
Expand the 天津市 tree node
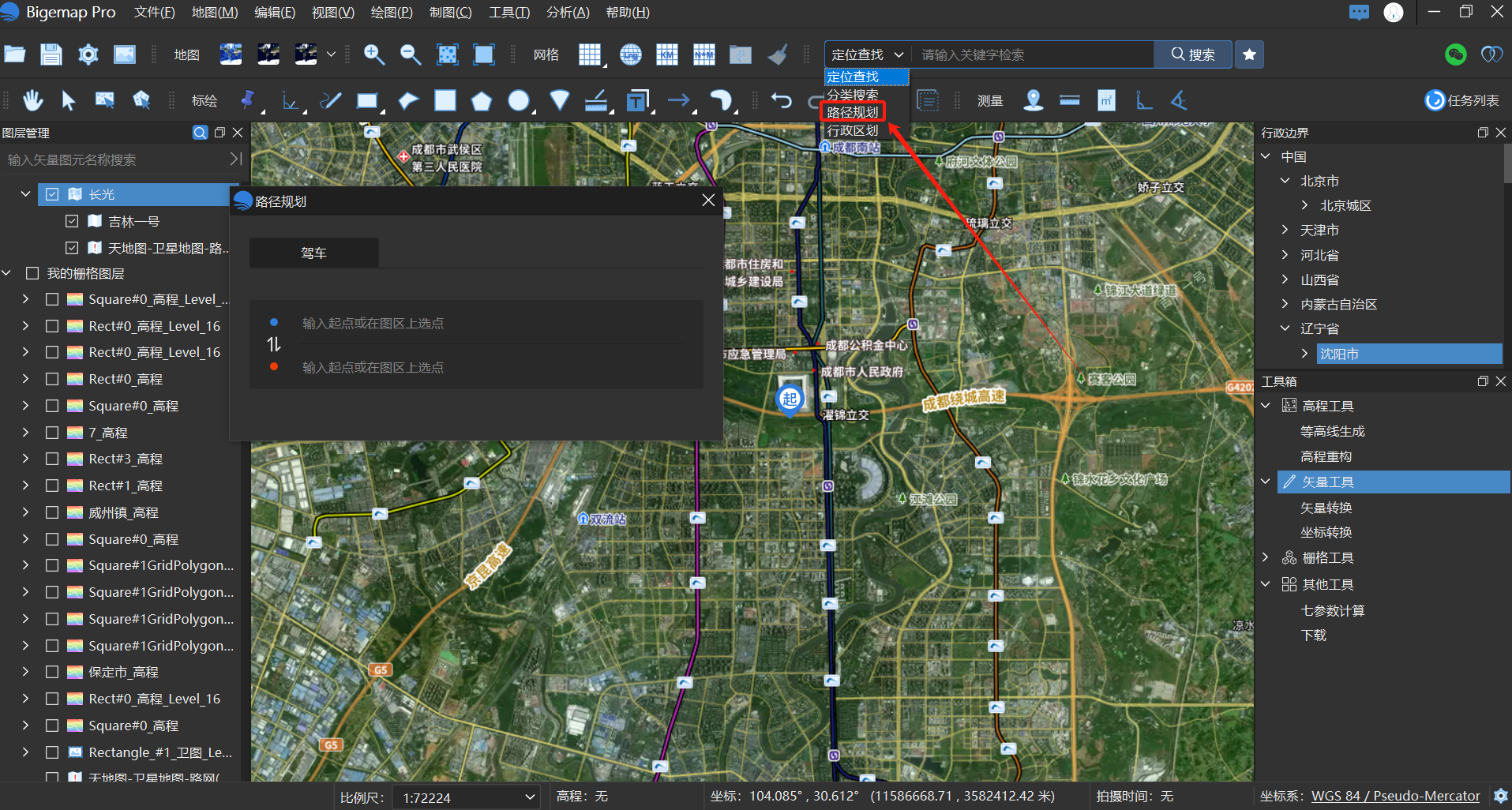[1285, 230]
